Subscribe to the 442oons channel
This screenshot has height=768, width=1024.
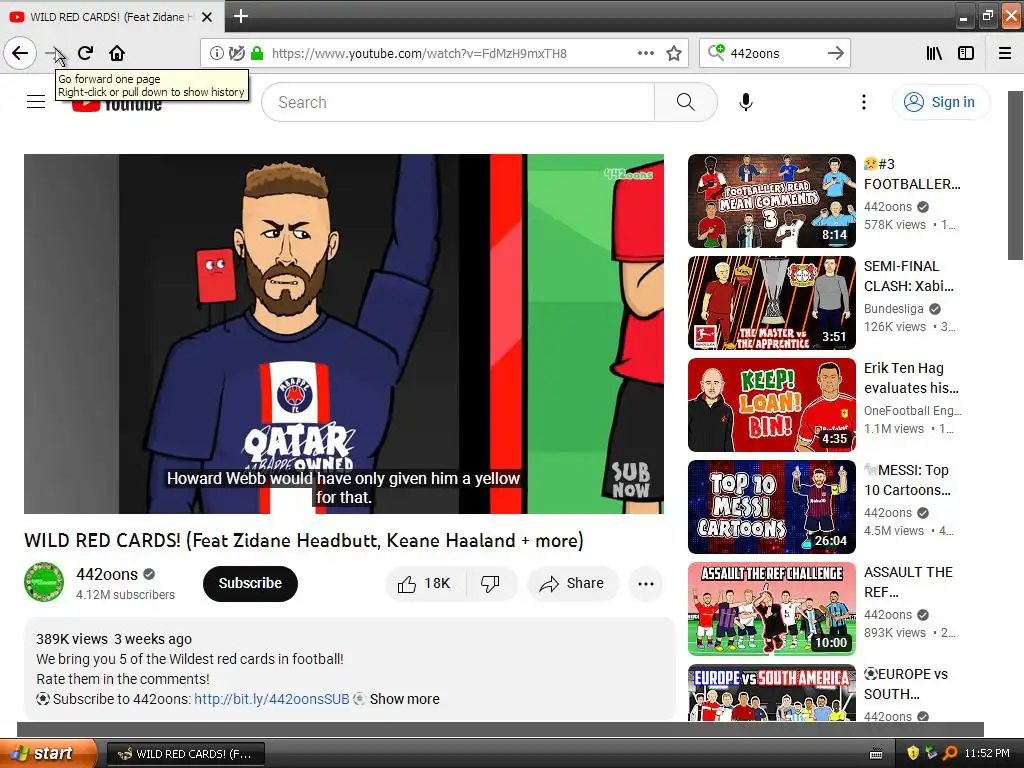pyautogui.click(x=250, y=583)
